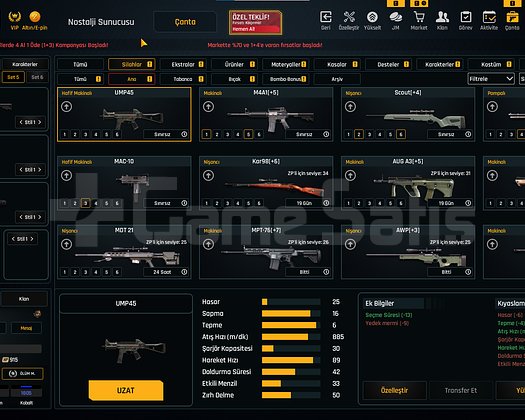Click info icon on UMP45 card
525x420 pixels.
tap(184, 134)
